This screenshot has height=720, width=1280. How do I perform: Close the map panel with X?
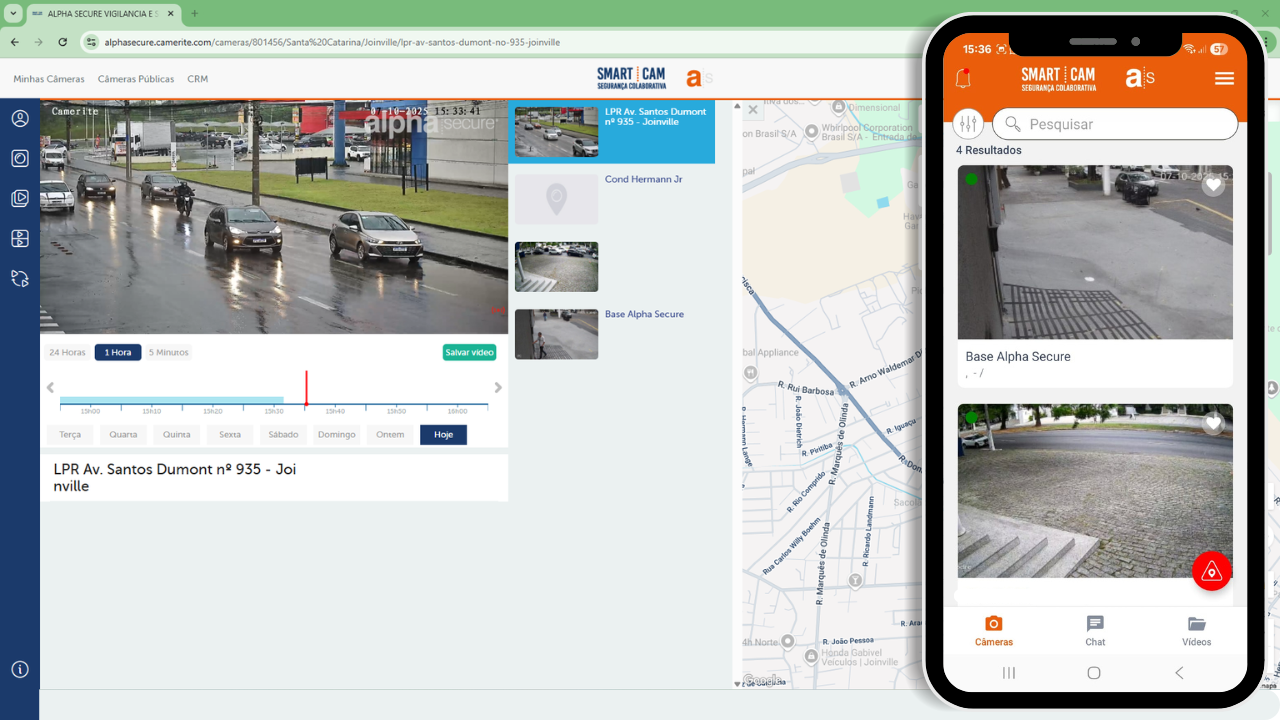[754, 110]
